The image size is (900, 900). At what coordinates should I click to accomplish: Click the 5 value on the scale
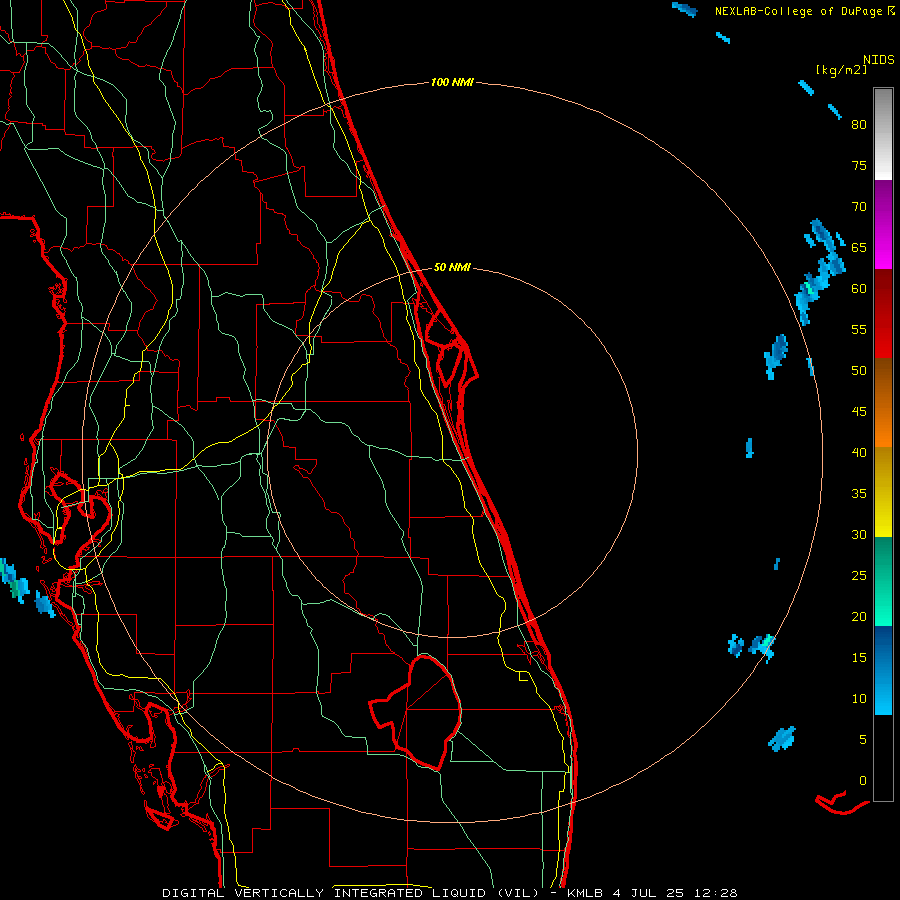pos(863,740)
